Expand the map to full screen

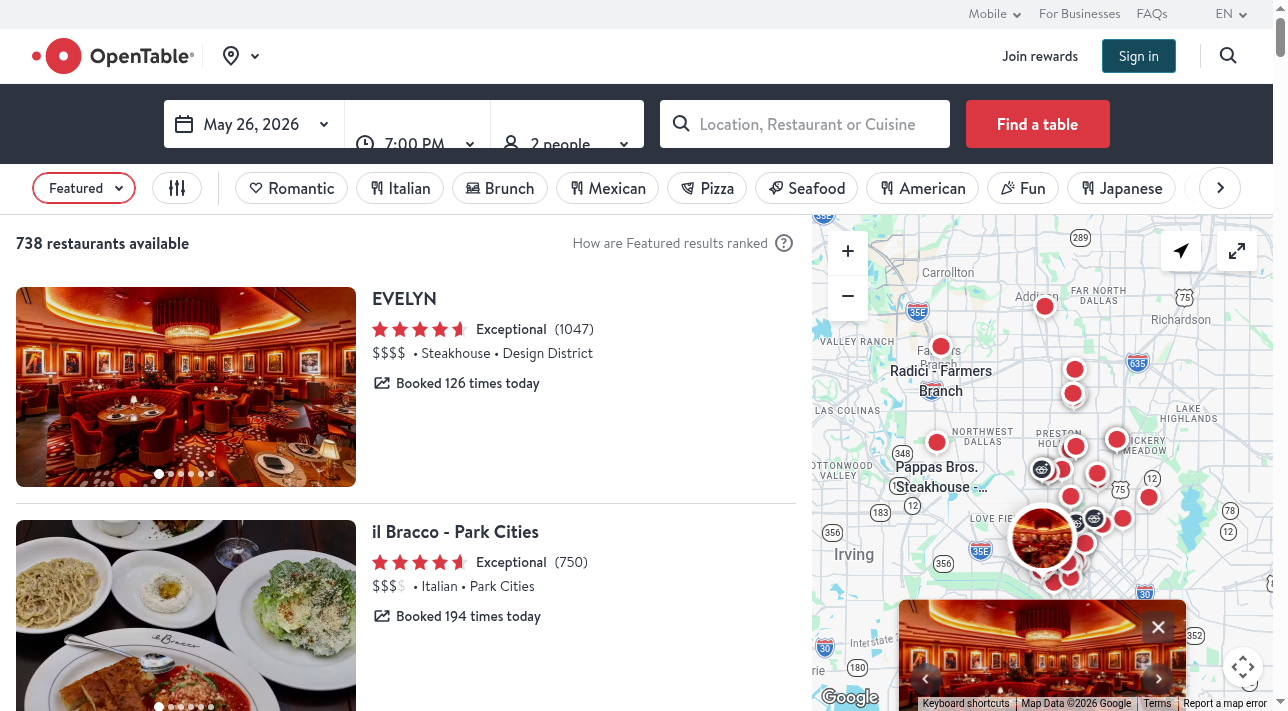tap(1237, 251)
